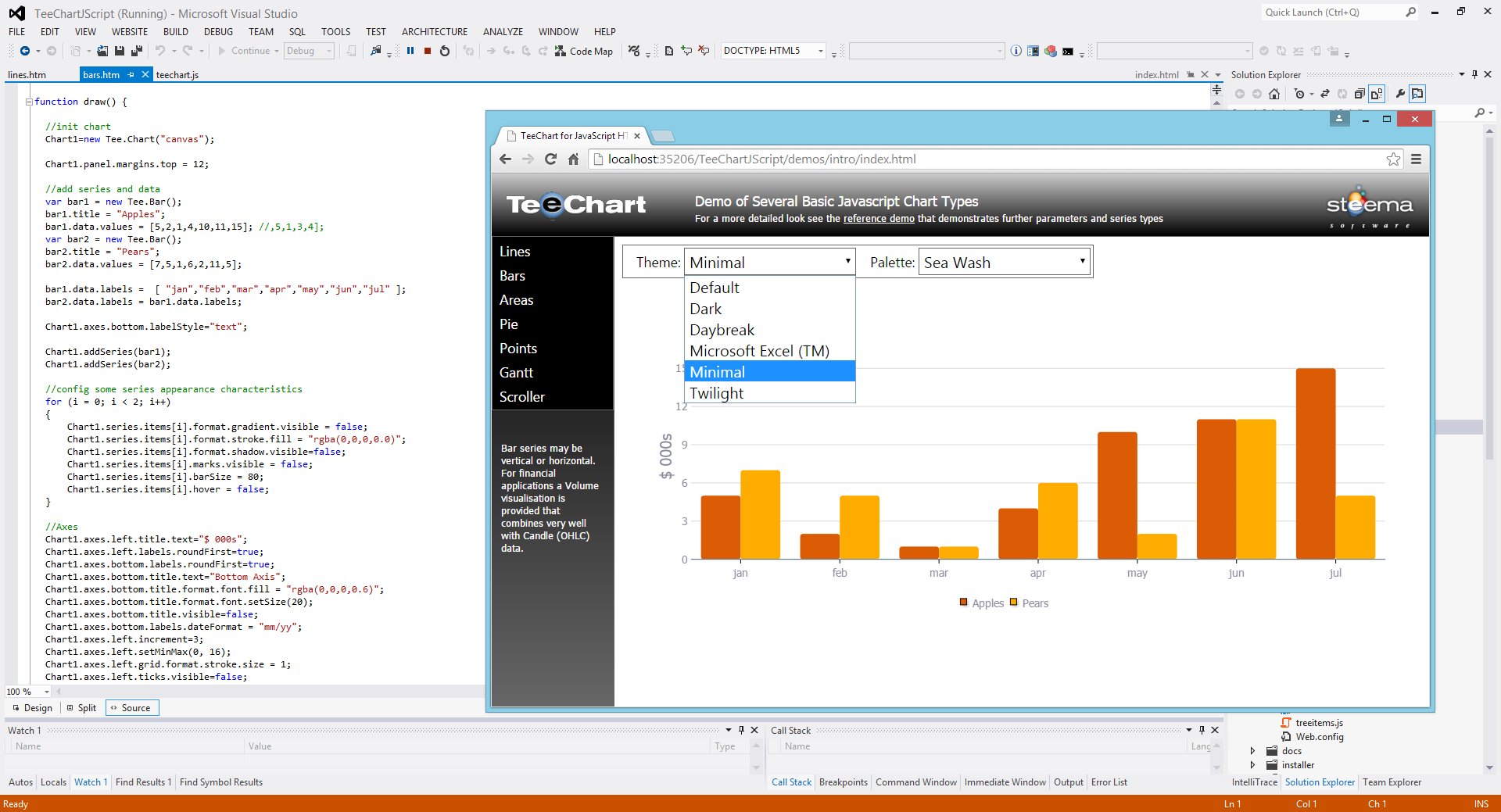Switch to the index.html preview tab
The image size is (1501, 812).
1157,75
